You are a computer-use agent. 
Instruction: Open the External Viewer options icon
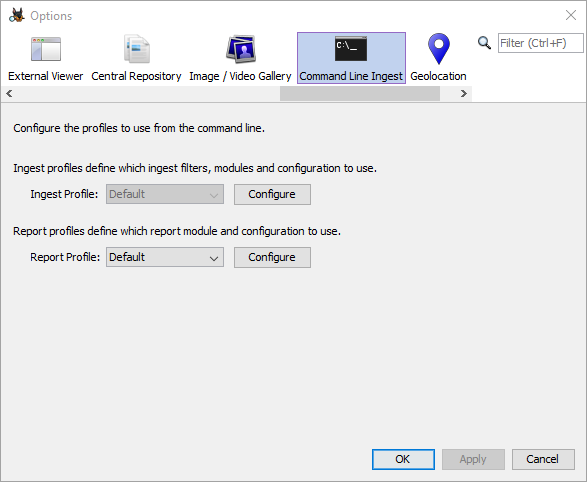[x=46, y=49]
